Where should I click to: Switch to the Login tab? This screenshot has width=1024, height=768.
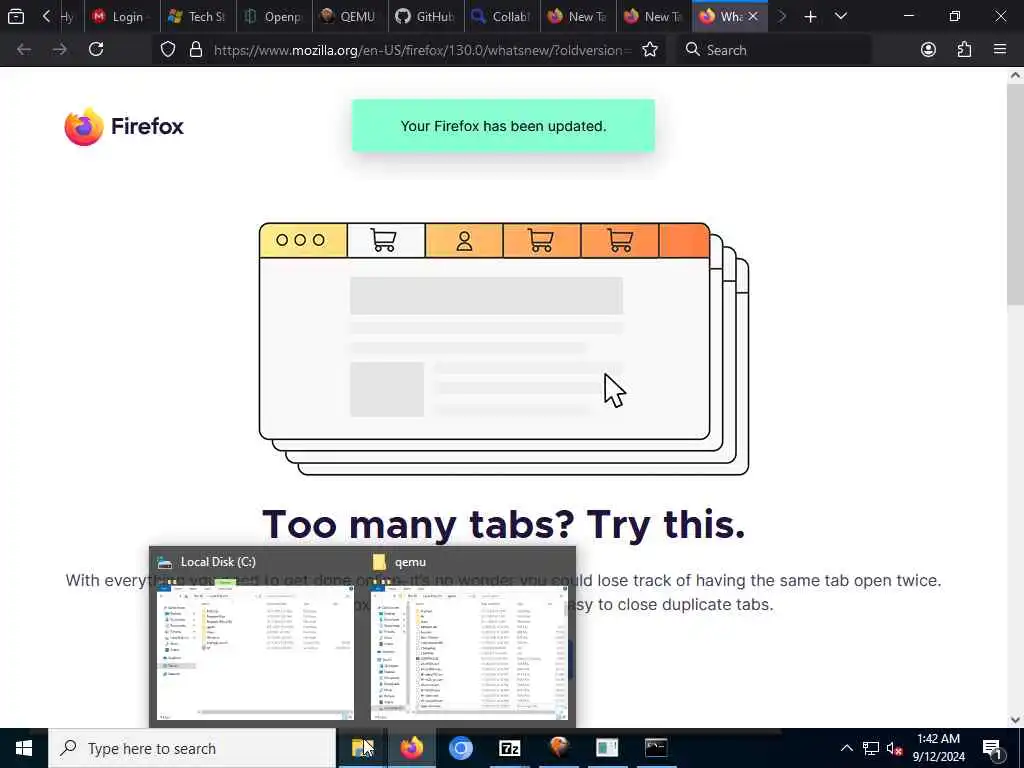pos(121,16)
